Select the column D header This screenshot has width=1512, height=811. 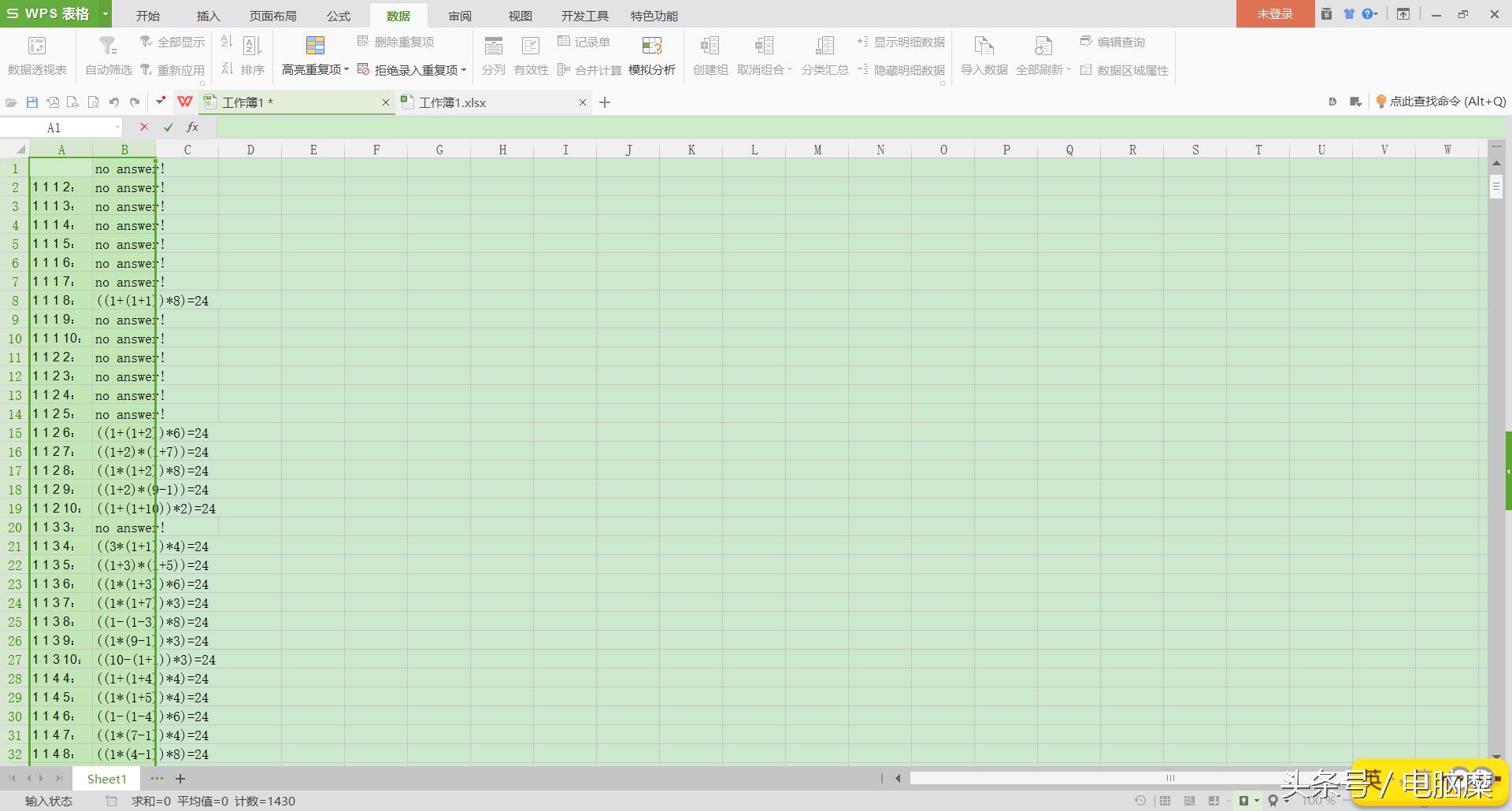250,150
